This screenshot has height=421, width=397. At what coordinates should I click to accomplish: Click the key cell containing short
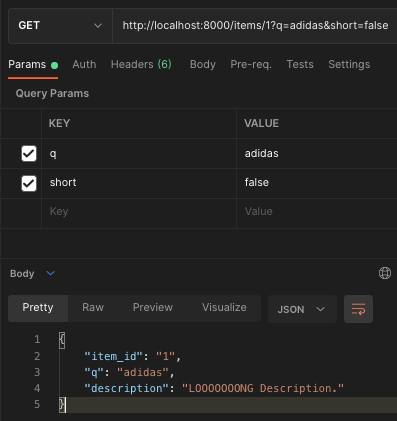pyautogui.click(x=139, y=183)
